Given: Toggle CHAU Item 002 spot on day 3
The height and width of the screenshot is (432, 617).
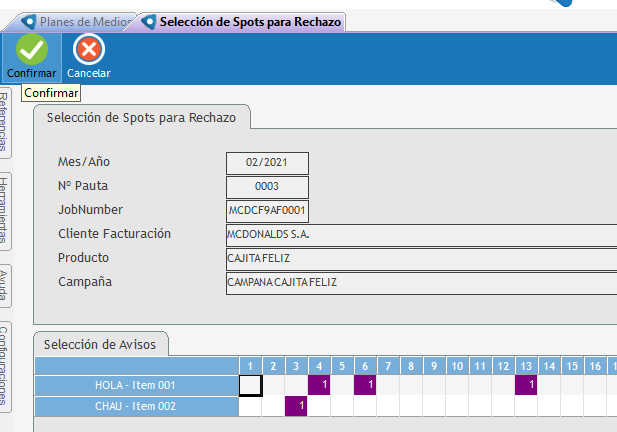Looking at the screenshot, I should [297, 406].
